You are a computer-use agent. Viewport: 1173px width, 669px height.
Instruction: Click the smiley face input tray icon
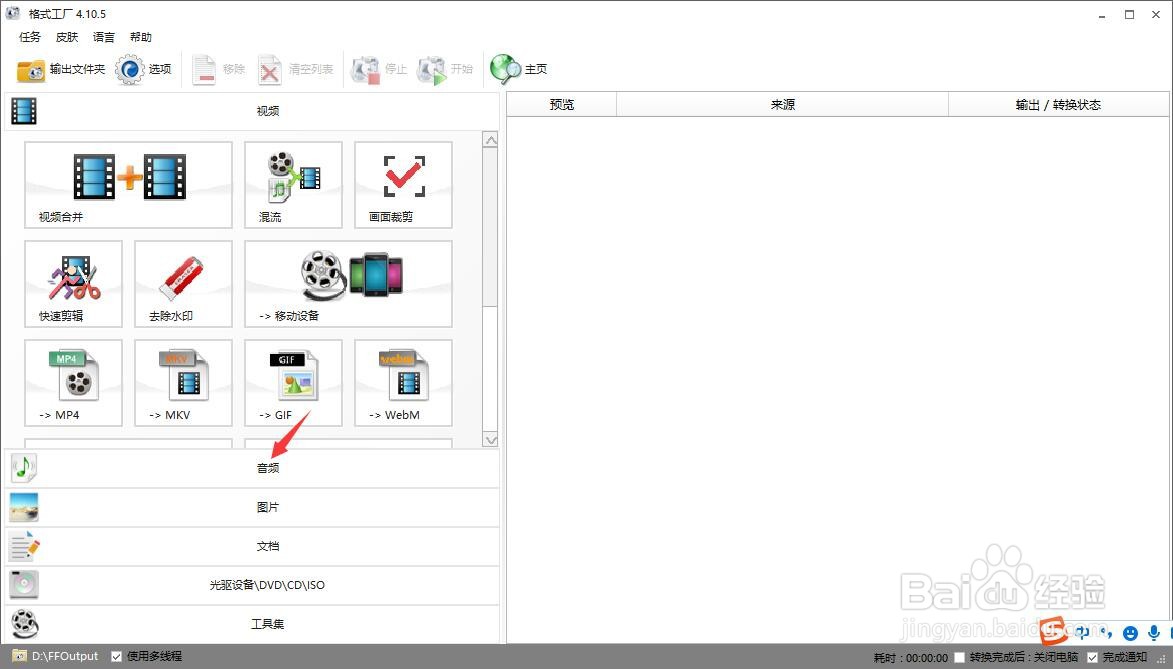[x=1130, y=633]
